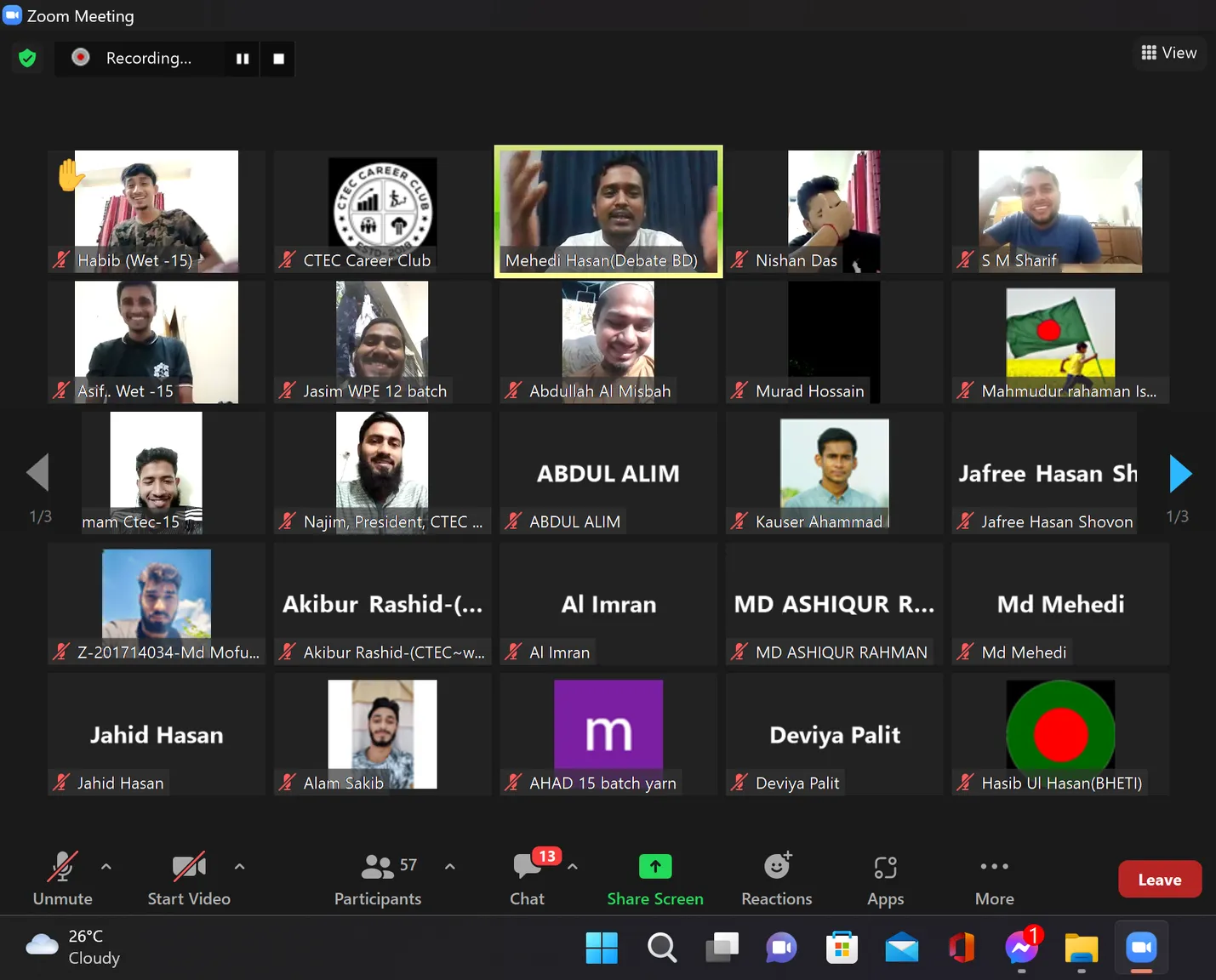The height and width of the screenshot is (980, 1216).
Task: Open Microsoft Store from the taskbar
Action: (x=842, y=948)
